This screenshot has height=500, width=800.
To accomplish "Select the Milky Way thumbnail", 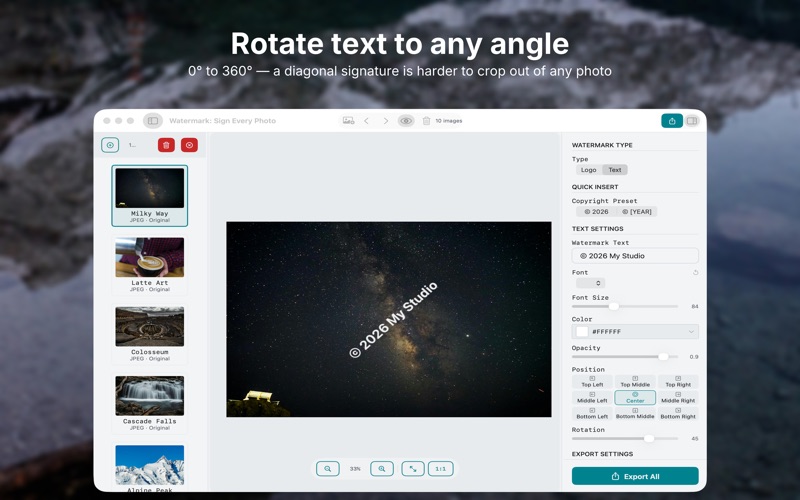I will tap(149, 196).
